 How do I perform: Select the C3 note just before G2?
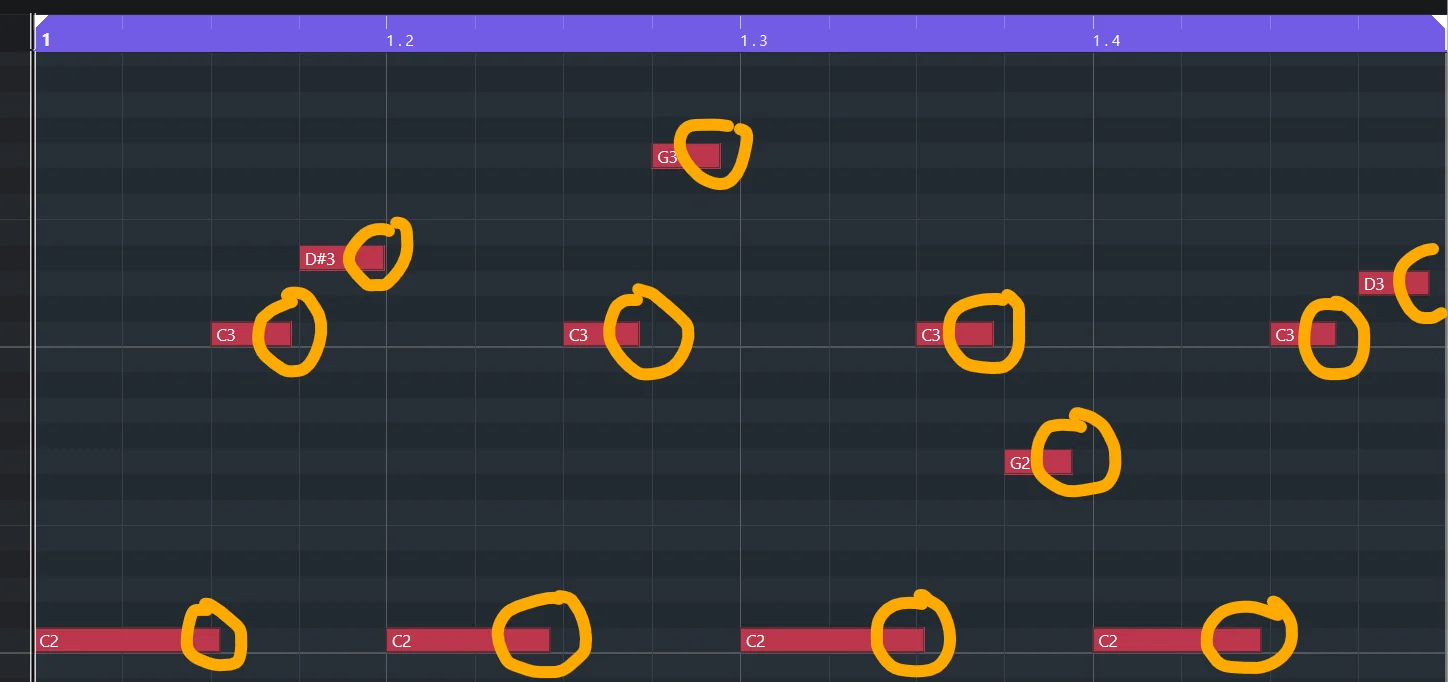[x=955, y=334]
